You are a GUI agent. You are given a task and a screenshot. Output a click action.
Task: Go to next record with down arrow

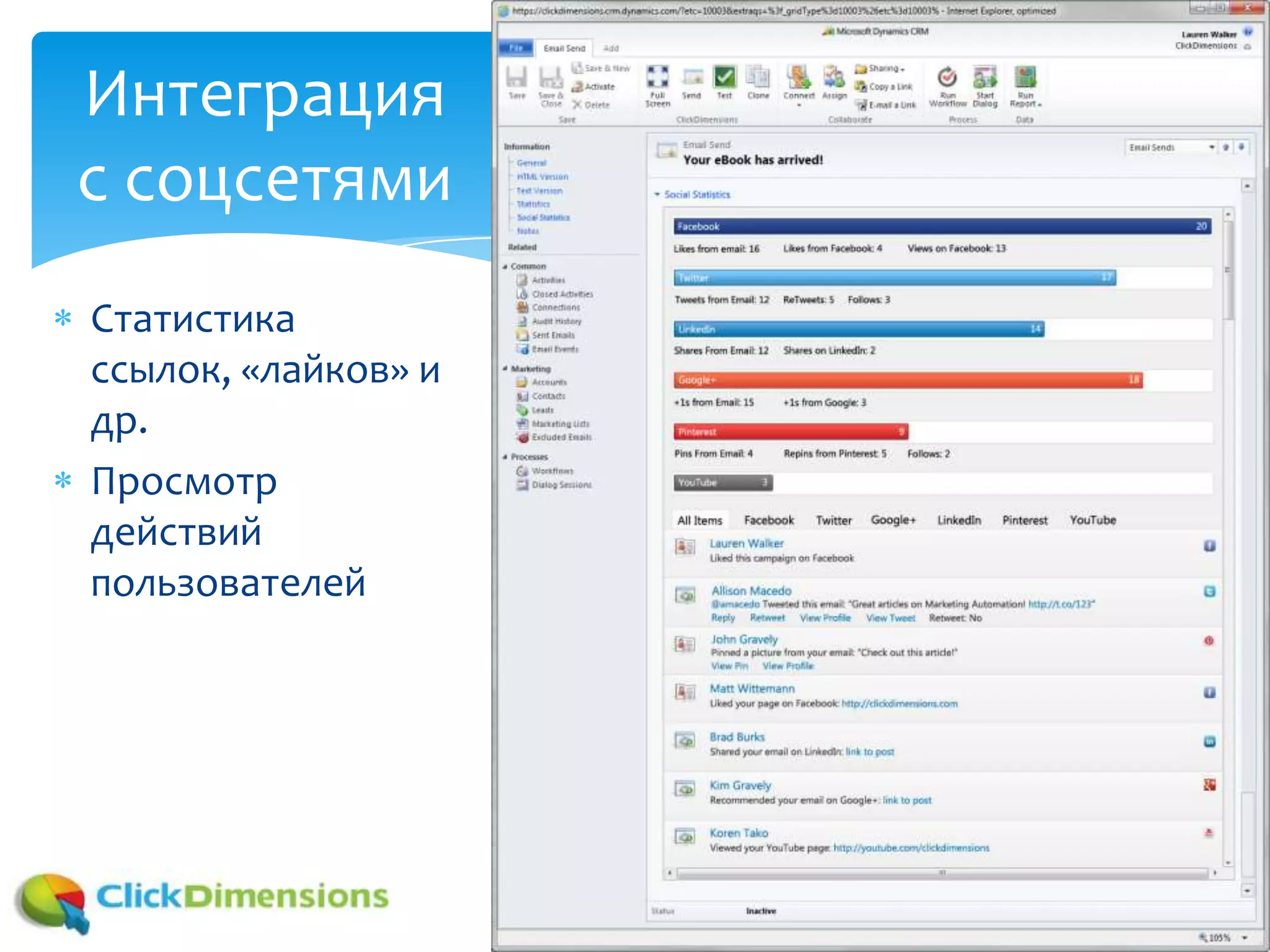(x=1241, y=148)
